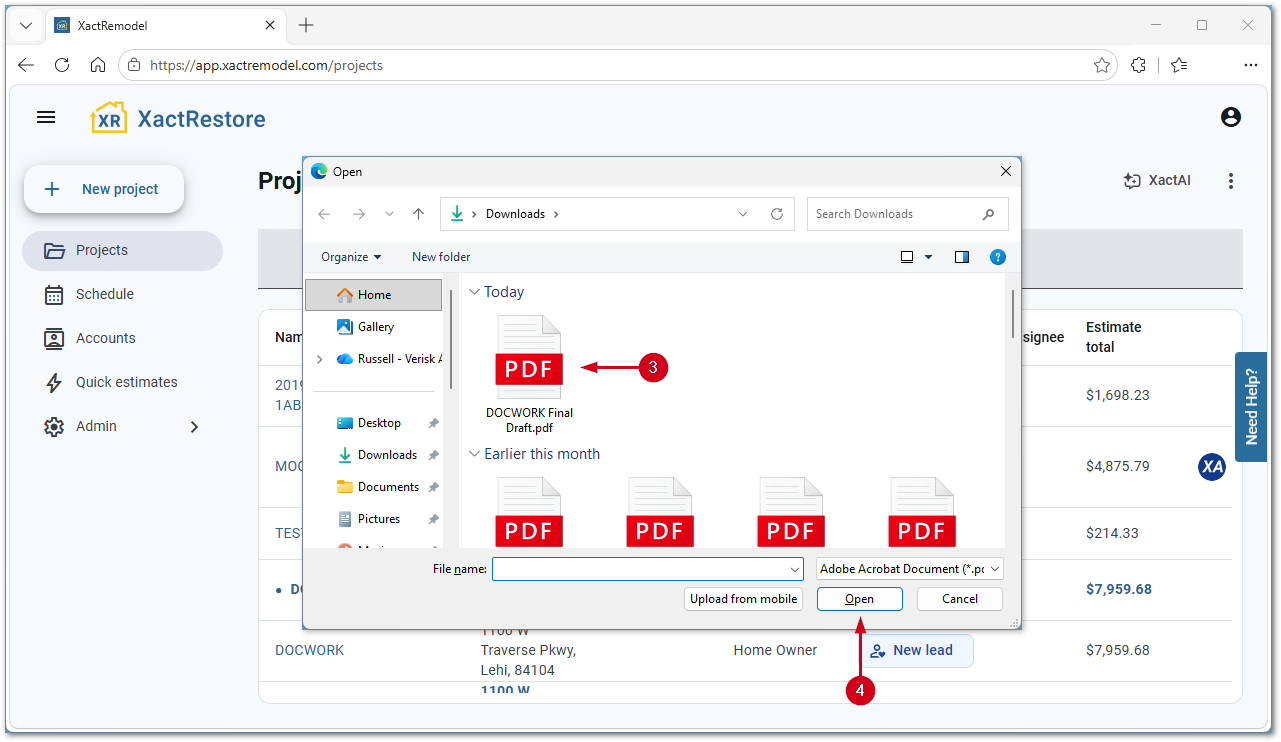This screenshot has width=1281, height=742.
Task: Click the XactAI sparkle button
Action: pos(1157,181)
